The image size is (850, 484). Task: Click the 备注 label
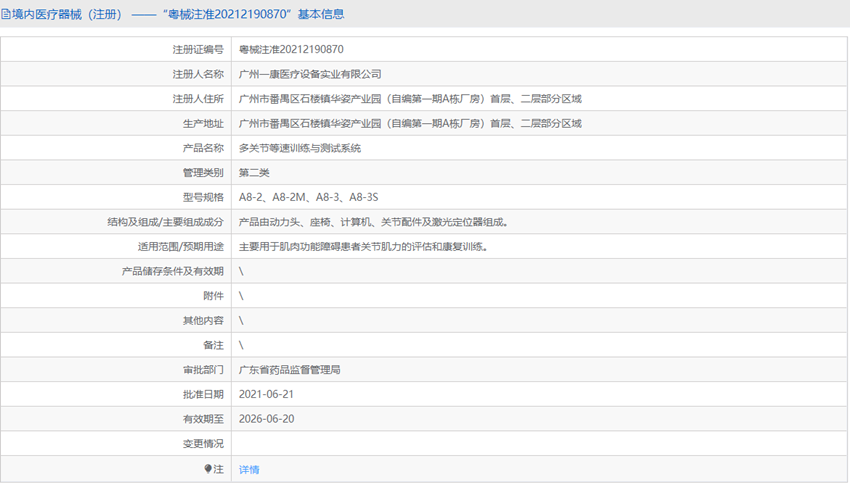click(213, 345)
